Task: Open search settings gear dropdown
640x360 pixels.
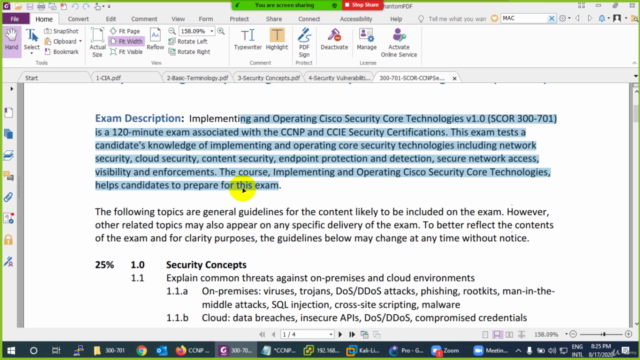Action: (x=564, y=18)
